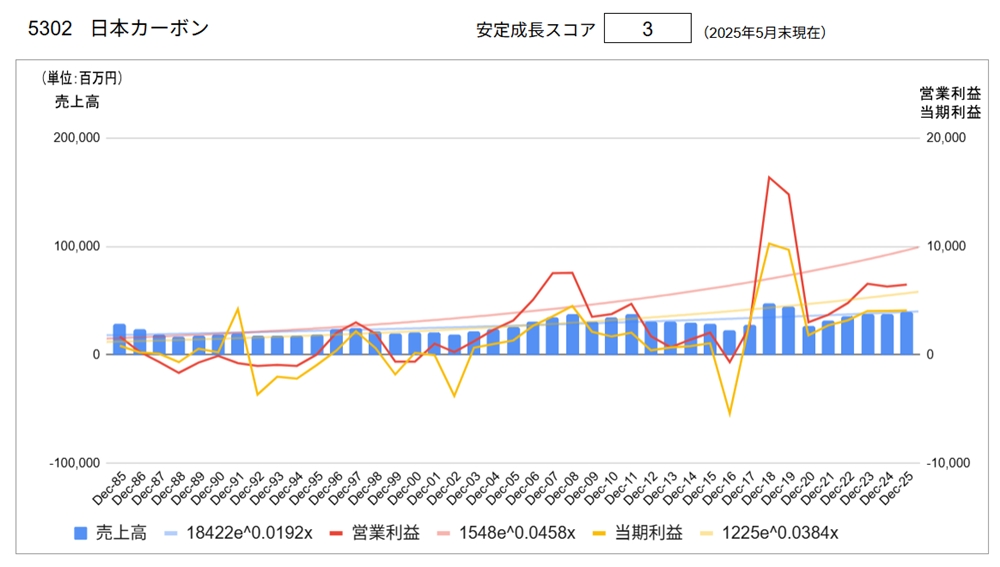Click the Dec-25 sales bar

click(x=906, y=333)
